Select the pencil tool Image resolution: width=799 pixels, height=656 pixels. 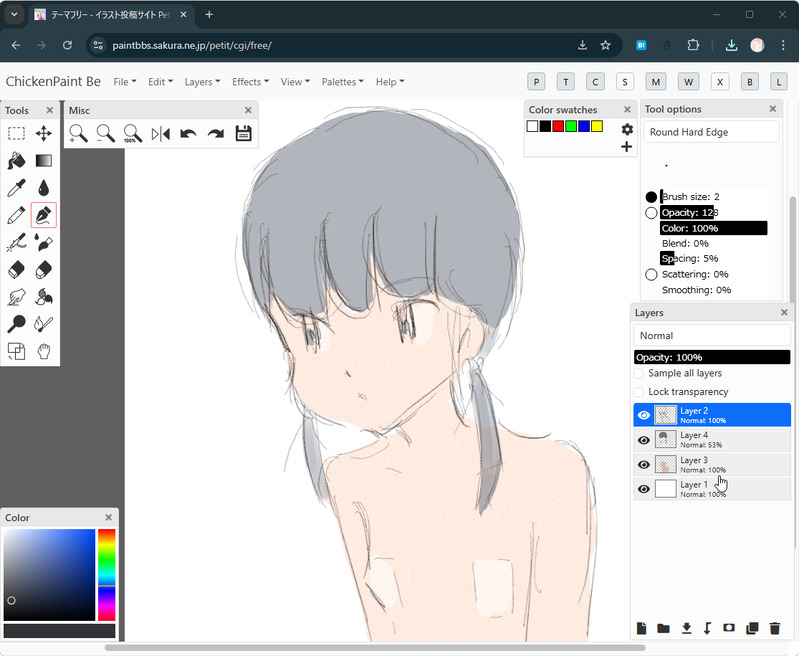[16, 215]
